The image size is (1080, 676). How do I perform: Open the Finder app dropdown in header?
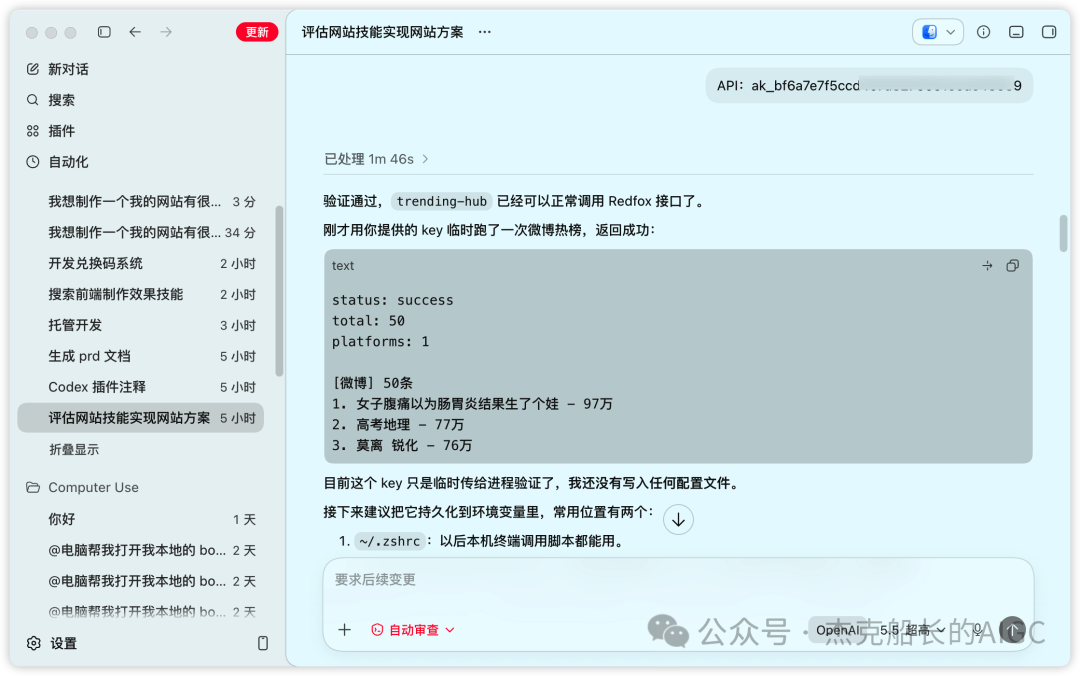[x=937, y=32]
